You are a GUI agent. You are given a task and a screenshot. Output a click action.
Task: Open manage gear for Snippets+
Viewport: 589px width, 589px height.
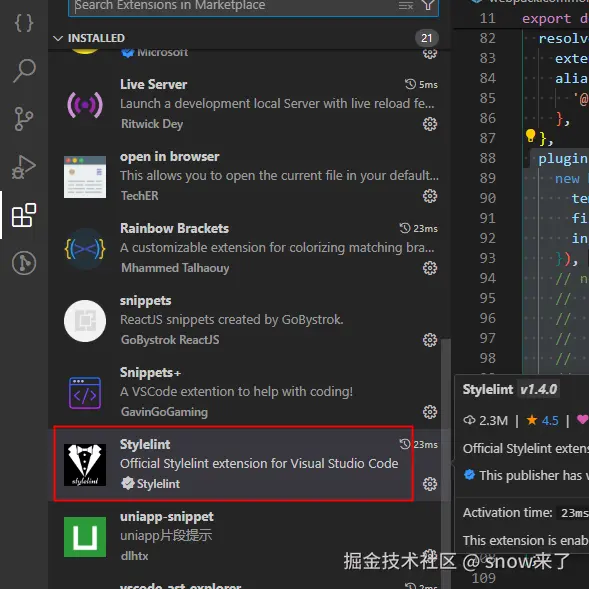pos(430,412)
